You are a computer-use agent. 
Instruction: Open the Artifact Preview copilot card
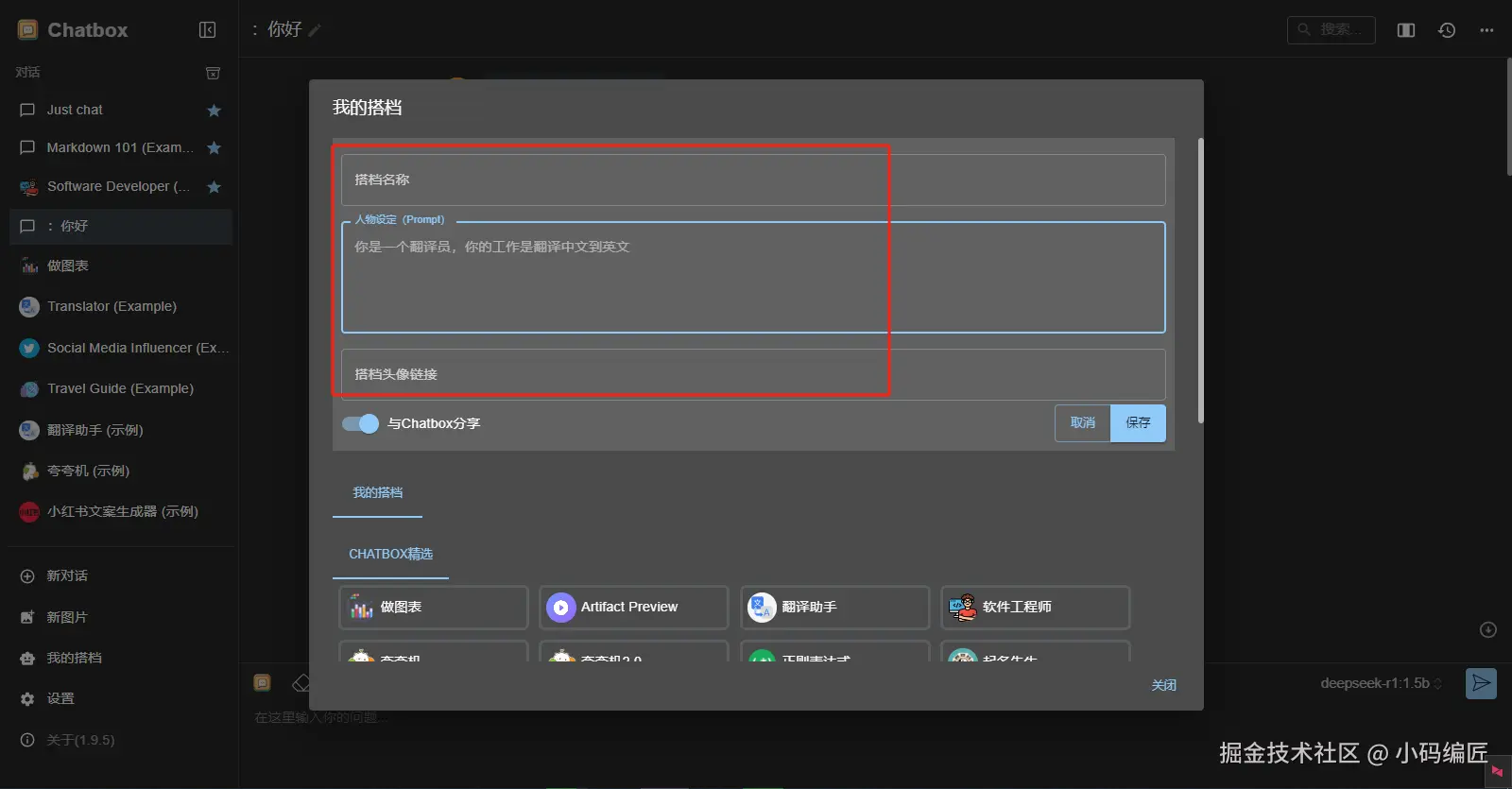[x=634, y=607]
